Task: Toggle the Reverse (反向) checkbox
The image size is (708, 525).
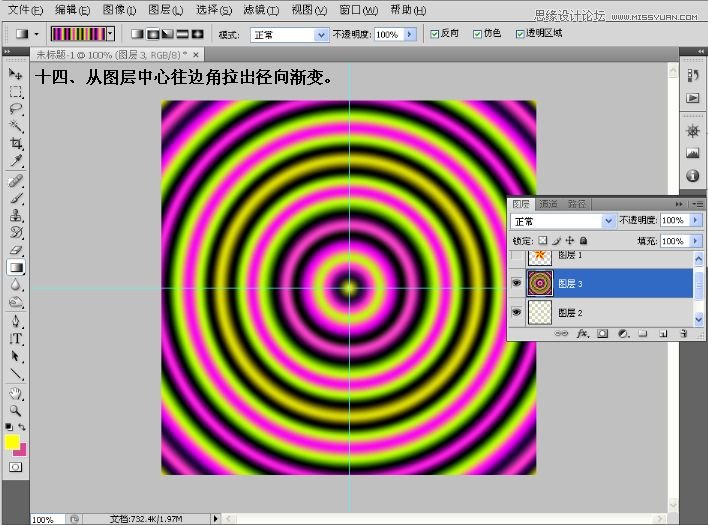Action: coord(434,34)
